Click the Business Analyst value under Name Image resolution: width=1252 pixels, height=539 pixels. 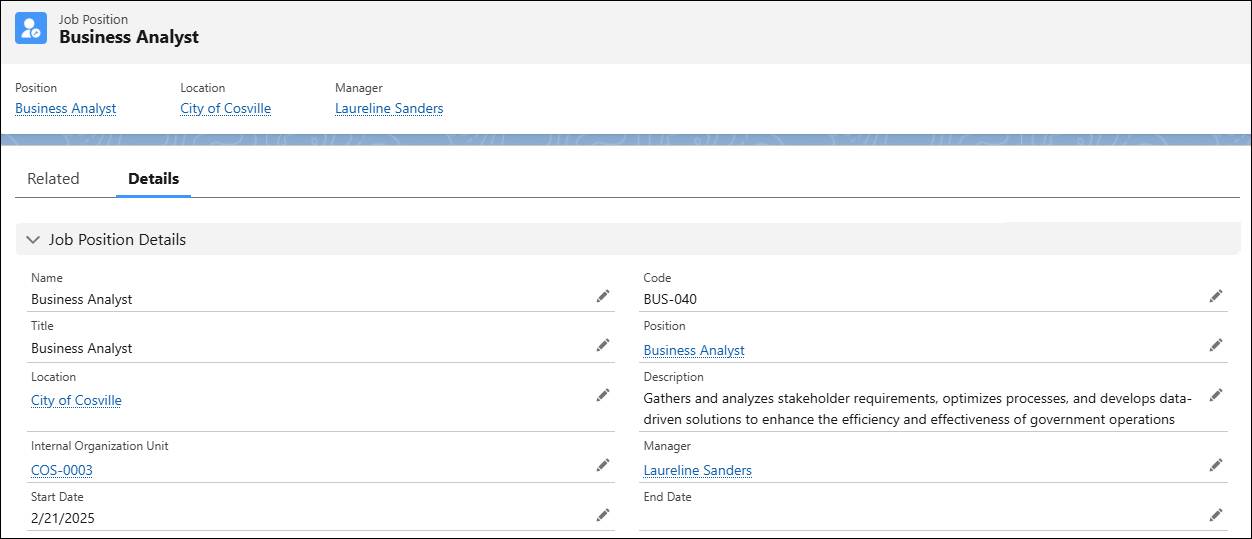point(81,299)
